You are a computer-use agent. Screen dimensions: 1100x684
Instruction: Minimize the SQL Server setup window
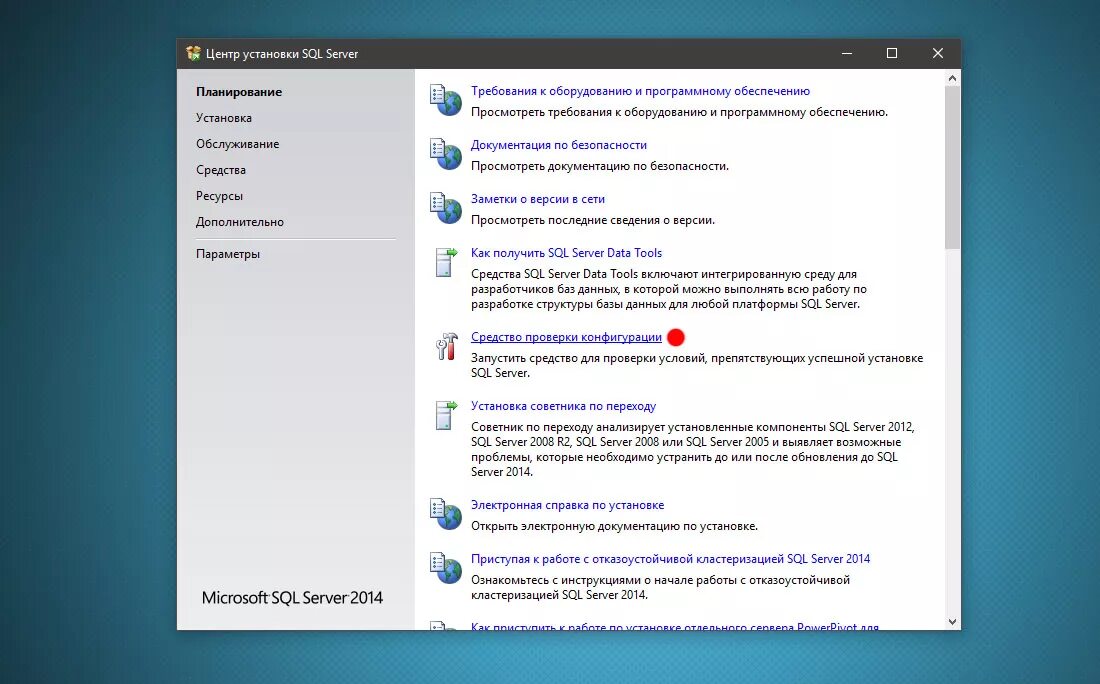click(x=847, y=53)
